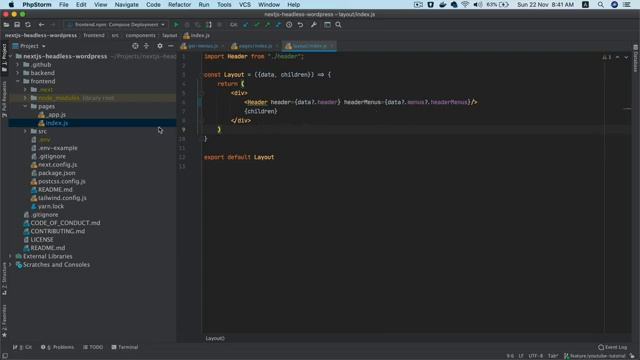The width and height of the screenshot is (640, 360).
Task: Navigate back using the left arrow icon
Action: point(41,25)
